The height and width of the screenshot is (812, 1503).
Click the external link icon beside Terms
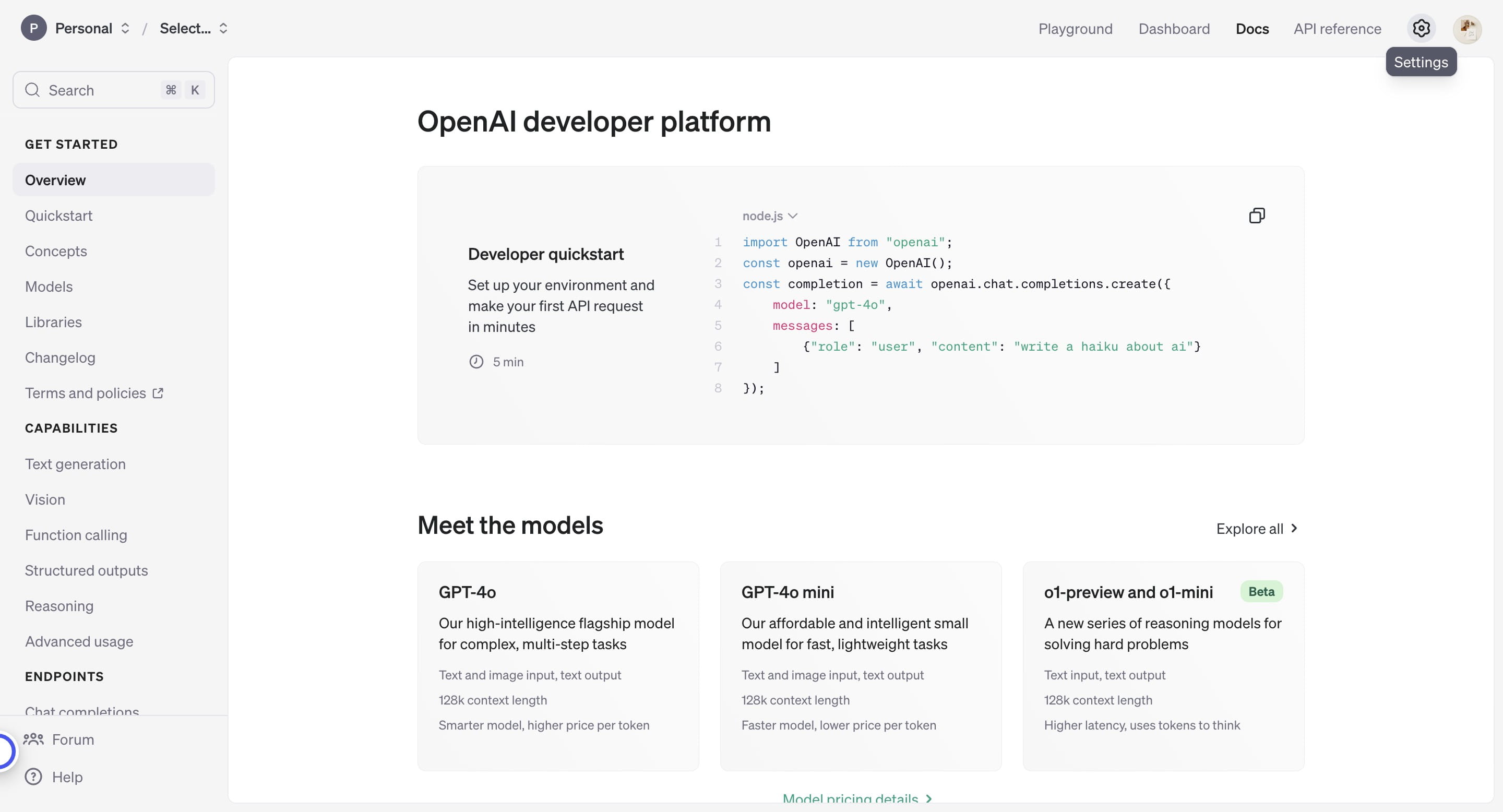coord(158,393)
